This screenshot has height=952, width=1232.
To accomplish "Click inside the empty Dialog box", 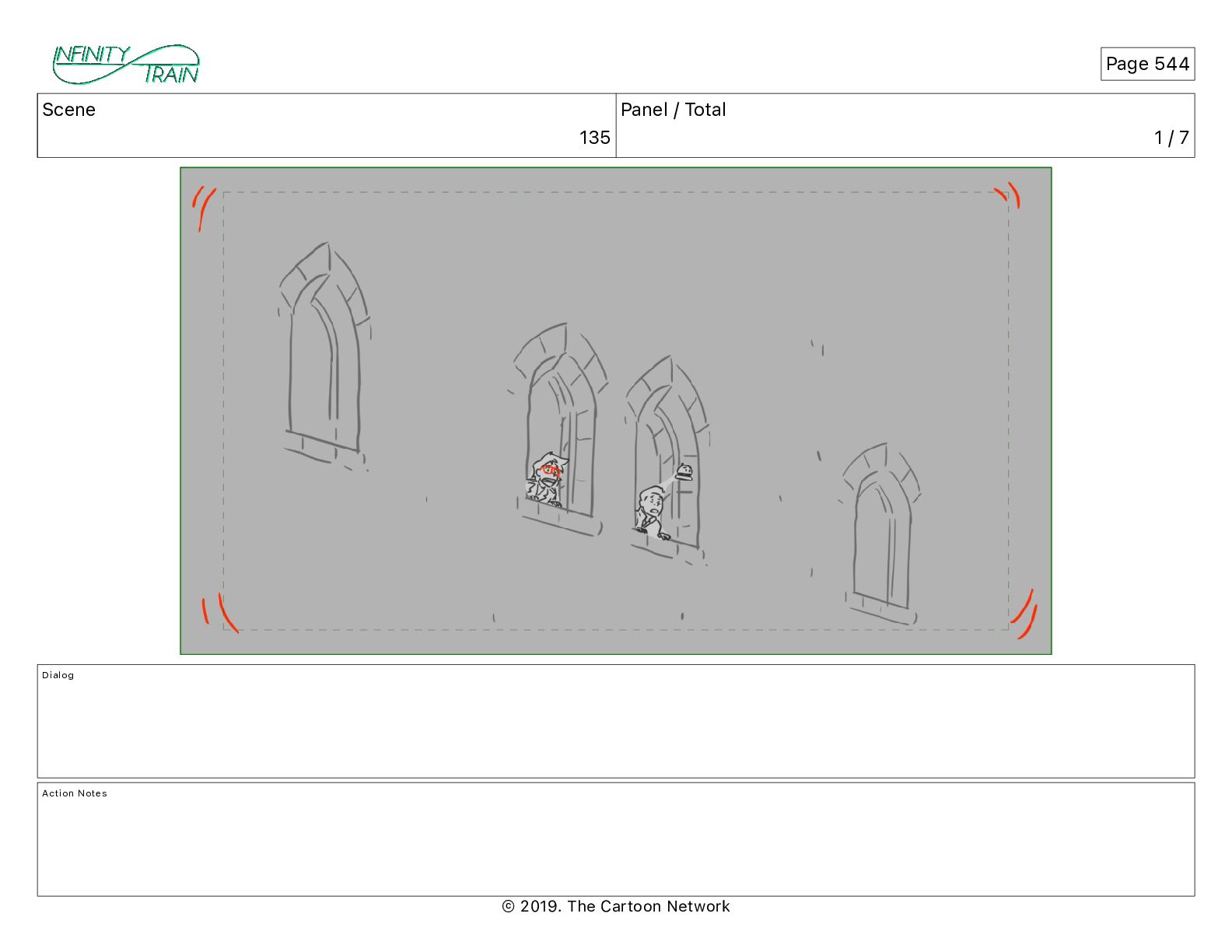I will [x=616, y=721].
